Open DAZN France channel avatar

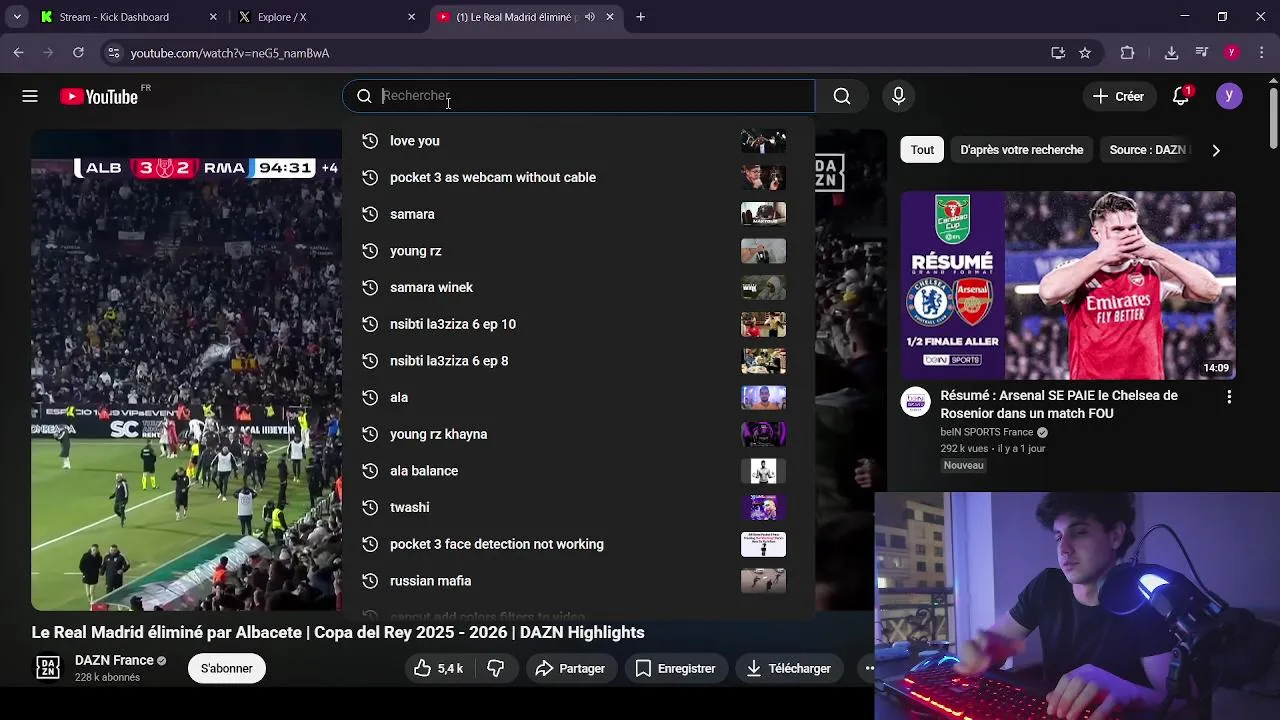48,668
